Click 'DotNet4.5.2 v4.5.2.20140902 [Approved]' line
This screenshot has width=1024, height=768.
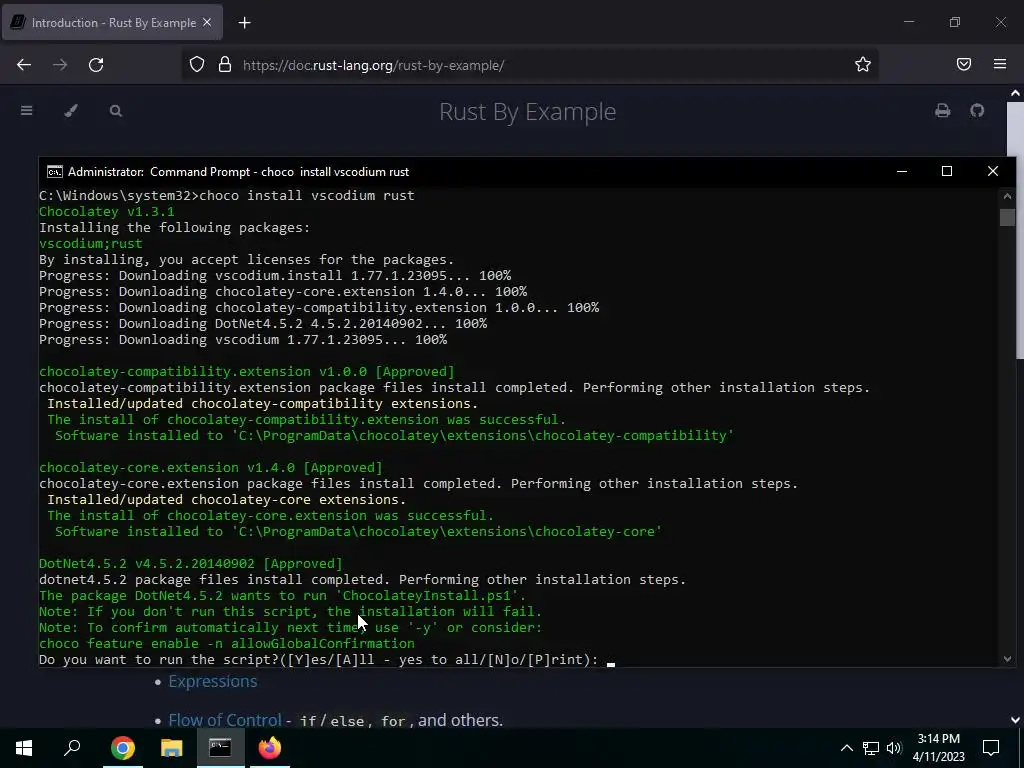(x=191, y=564)
